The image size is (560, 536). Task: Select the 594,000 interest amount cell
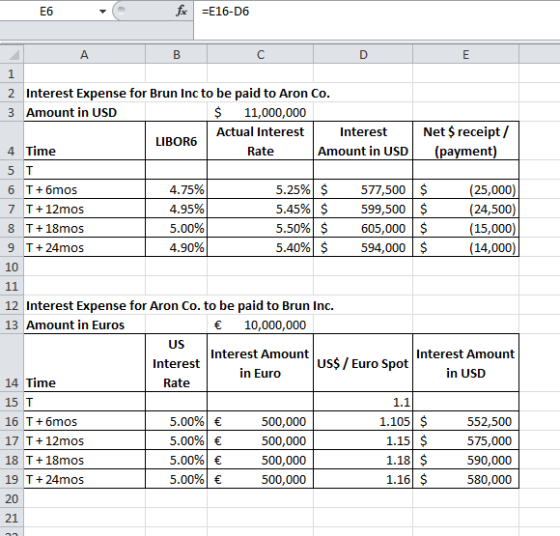point(363,247)
